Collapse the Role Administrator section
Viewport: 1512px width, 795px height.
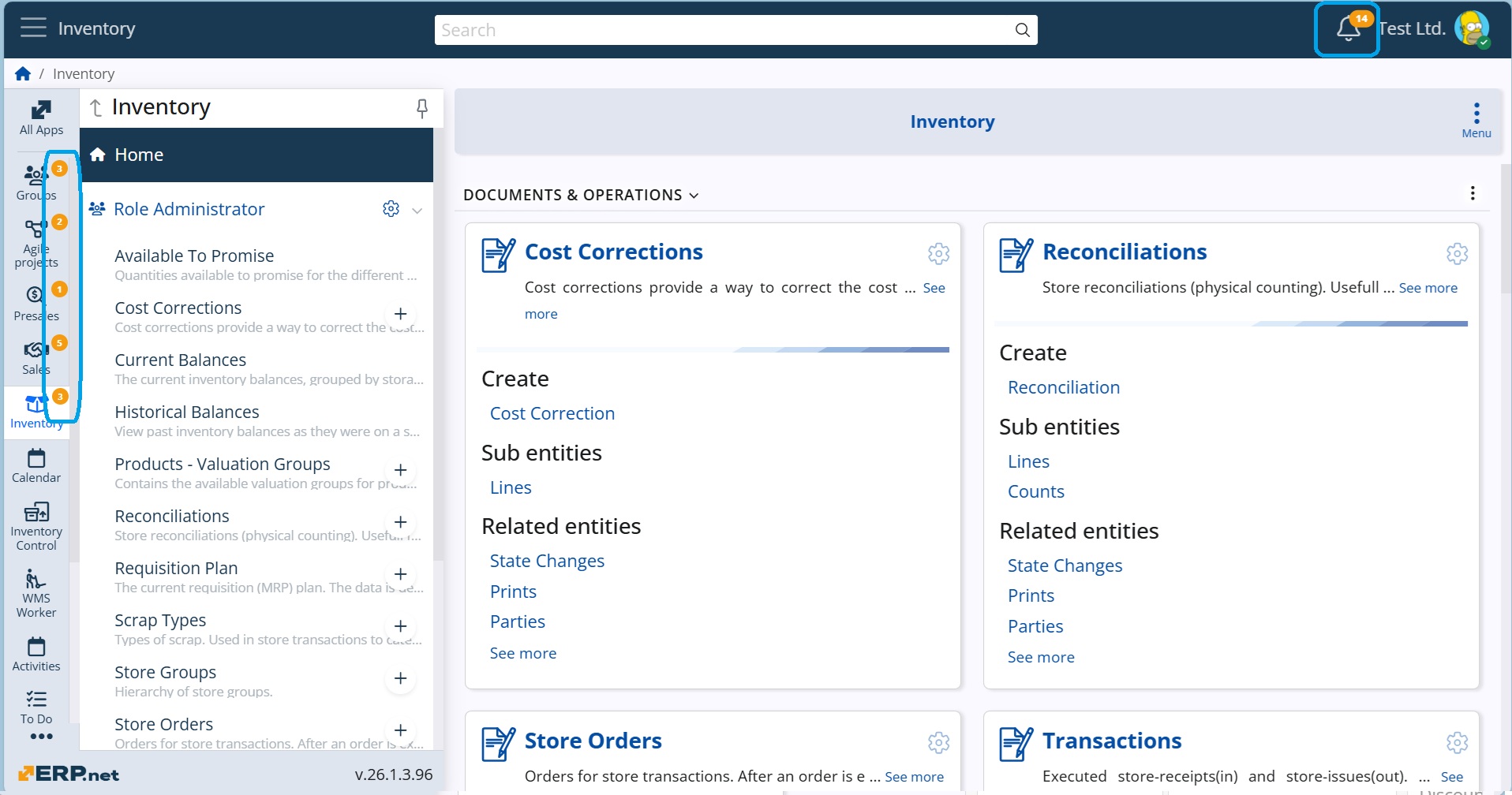point(417,210)
